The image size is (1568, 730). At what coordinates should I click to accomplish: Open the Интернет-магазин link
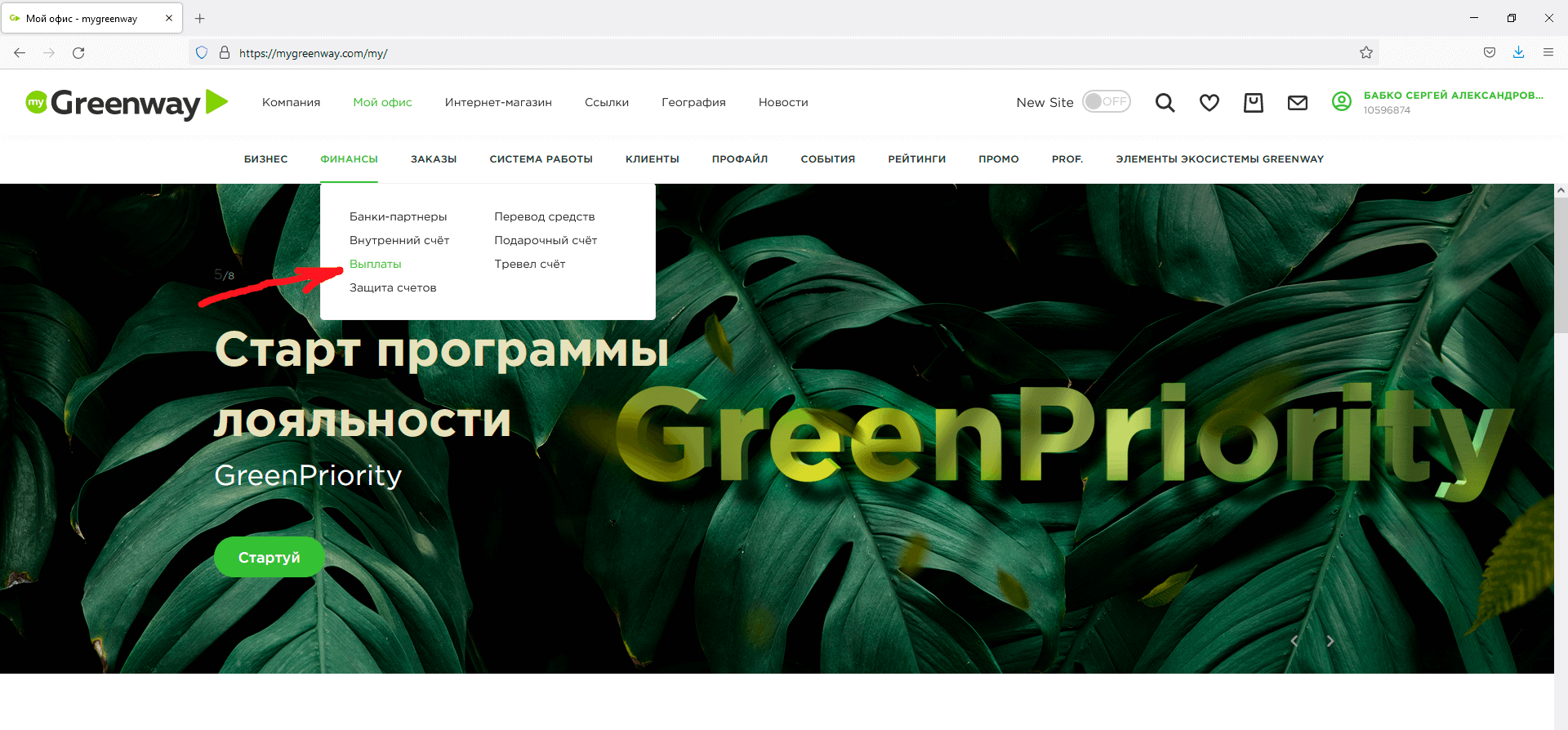pos(497,102)
